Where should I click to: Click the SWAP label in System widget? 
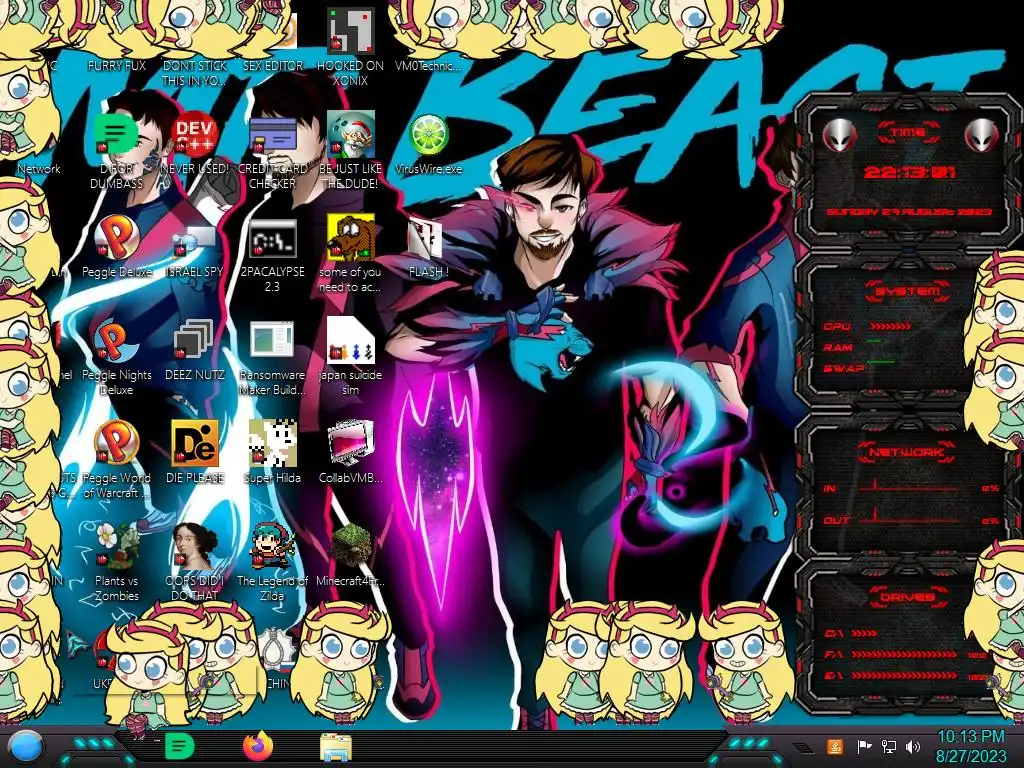tap(843, 368)
